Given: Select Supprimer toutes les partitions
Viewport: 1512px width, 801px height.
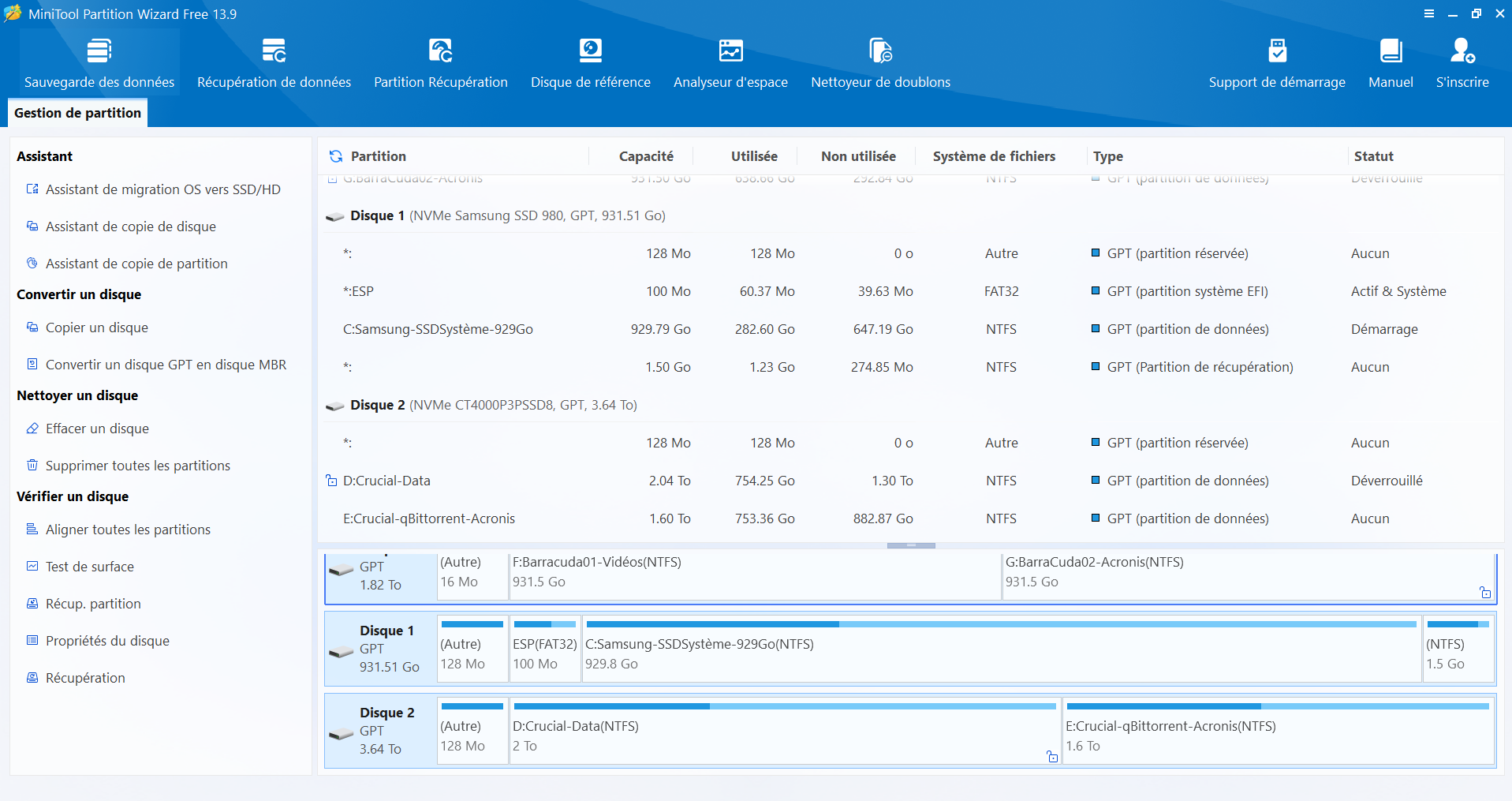Looking at the screenshot, I should tap(129, 466).
